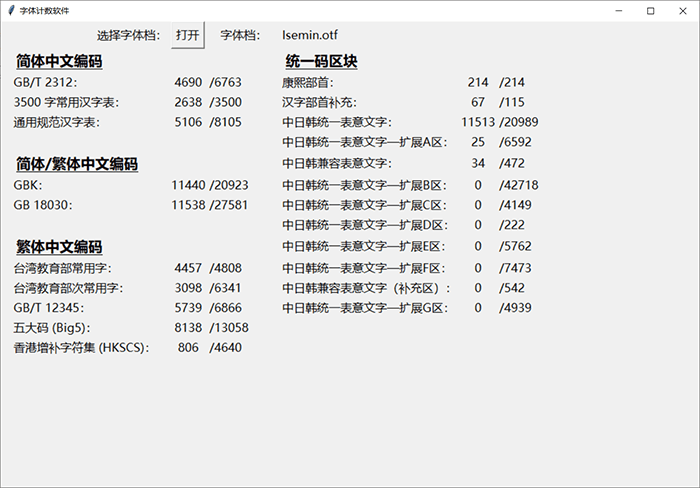Select the 简体/繁体中文编码 heading
The height and width of the screenshot is (488, 700).
[x=76, y=164]
